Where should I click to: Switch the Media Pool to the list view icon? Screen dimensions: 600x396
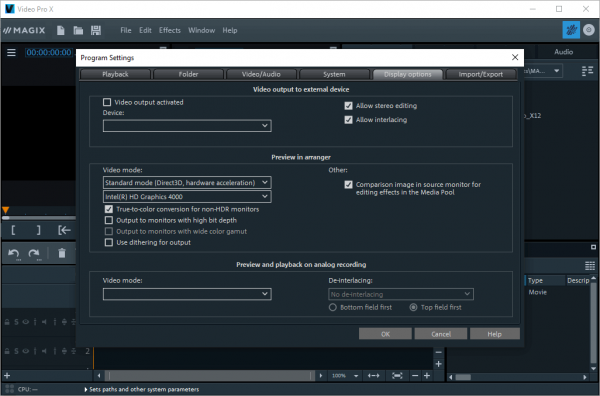(587, 71)
